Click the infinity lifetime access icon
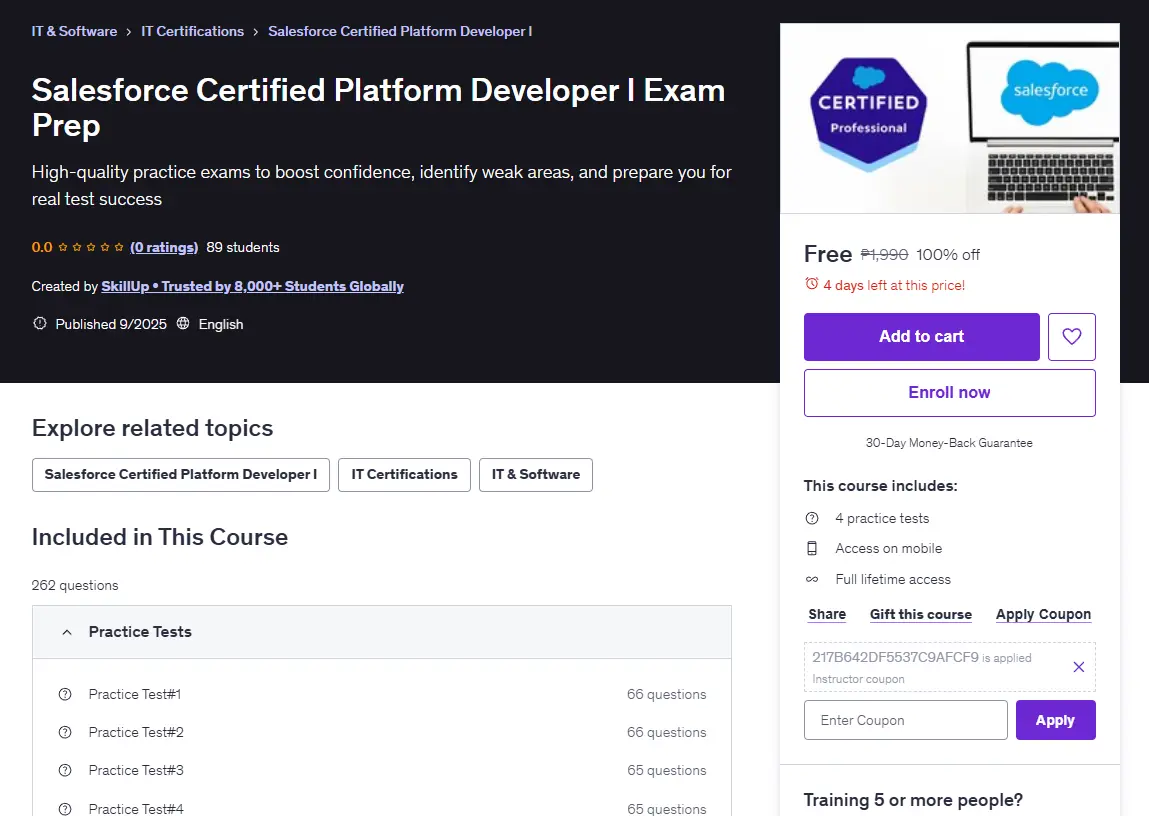The width and height of the screenshot is (1149, 816). point(812,579)
